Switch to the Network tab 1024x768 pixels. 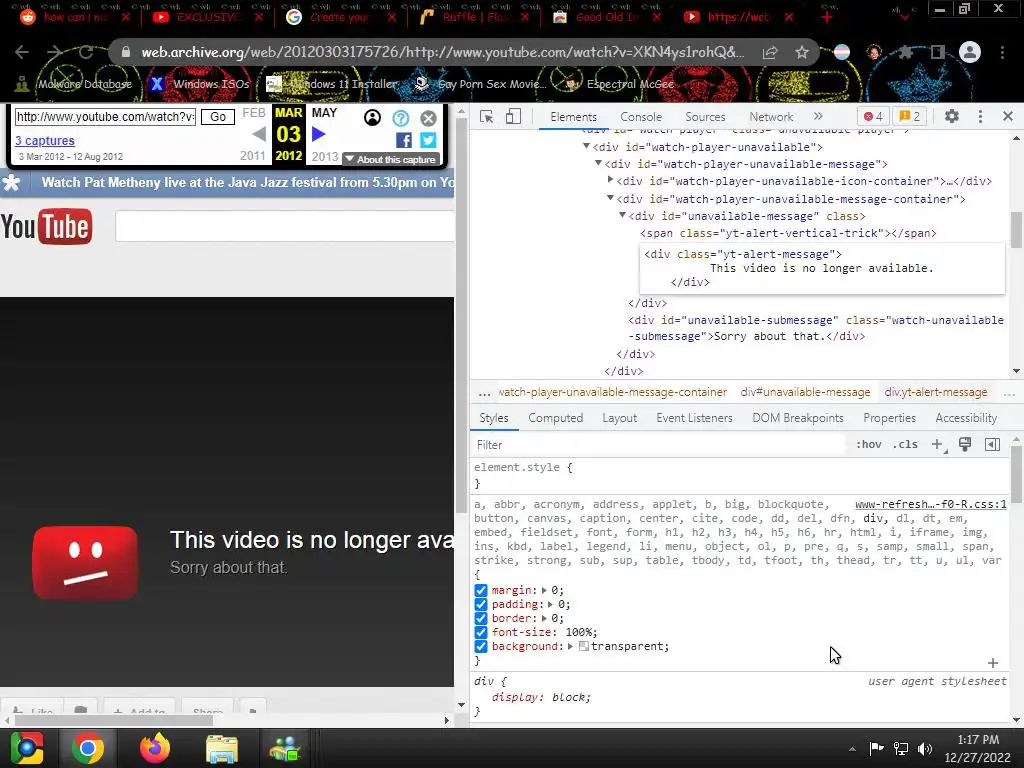coord(771,116)
